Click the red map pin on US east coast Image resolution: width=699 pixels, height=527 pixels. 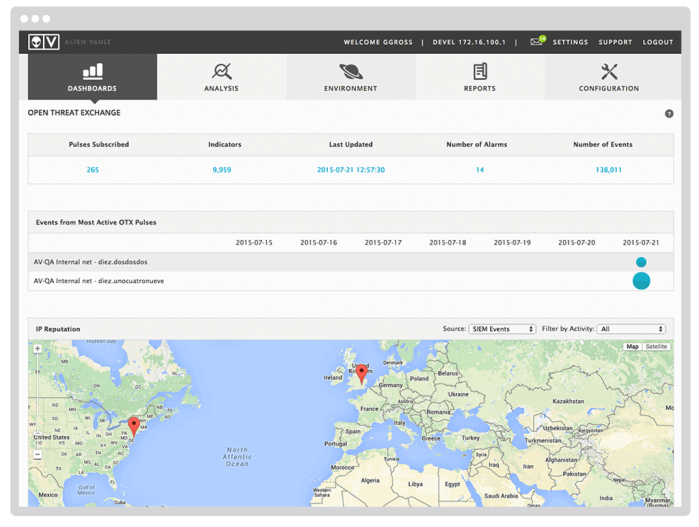click(133, 425)
